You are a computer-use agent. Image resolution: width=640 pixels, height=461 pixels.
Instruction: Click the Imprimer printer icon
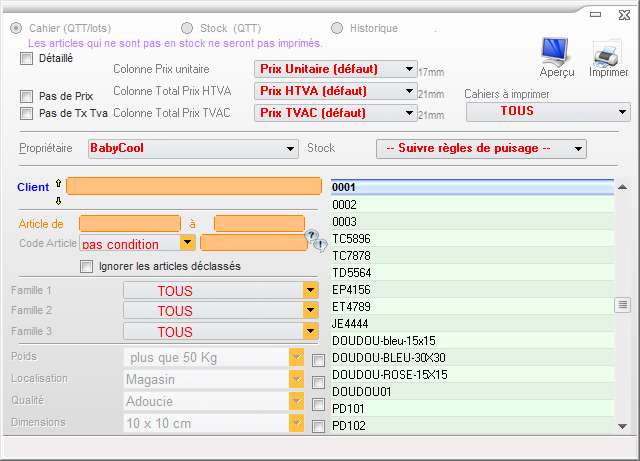point(608,52)
